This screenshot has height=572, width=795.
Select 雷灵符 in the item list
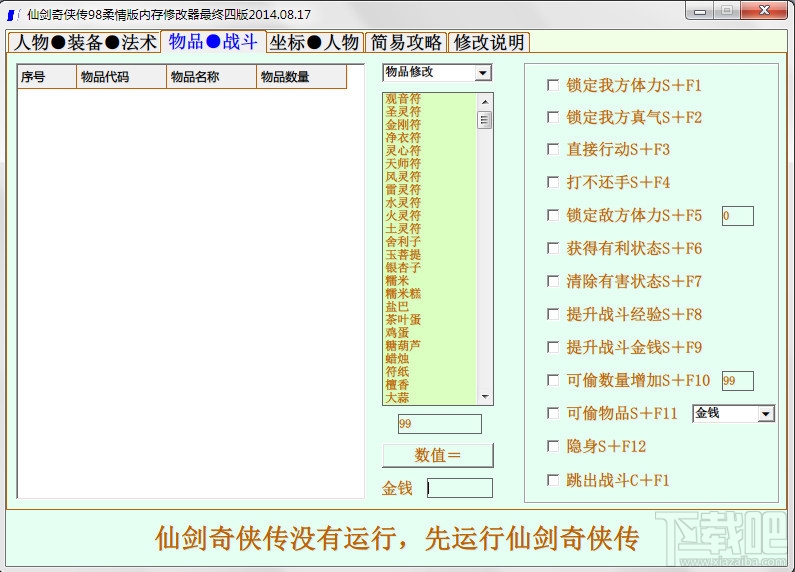(x=403, y=190)
